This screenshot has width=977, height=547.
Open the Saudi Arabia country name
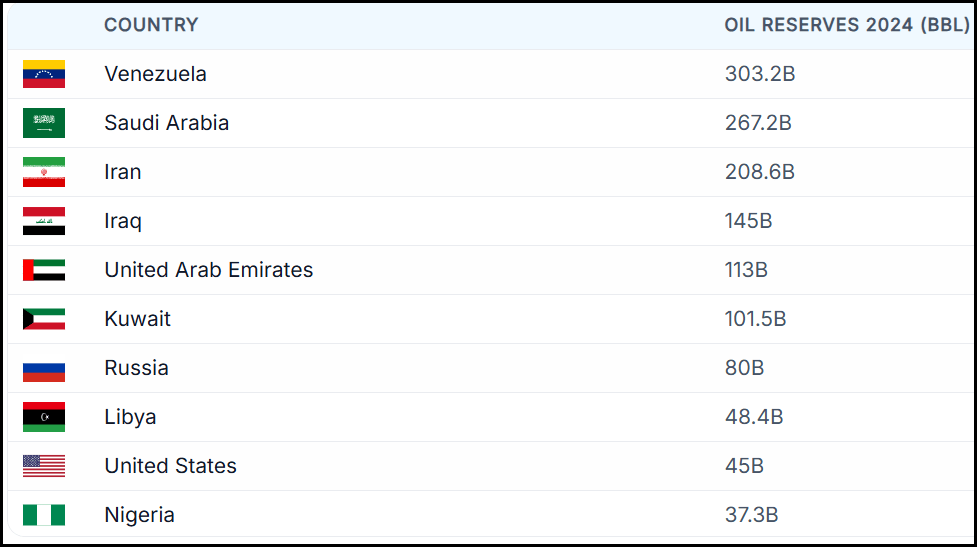click(x=166, y=123)
